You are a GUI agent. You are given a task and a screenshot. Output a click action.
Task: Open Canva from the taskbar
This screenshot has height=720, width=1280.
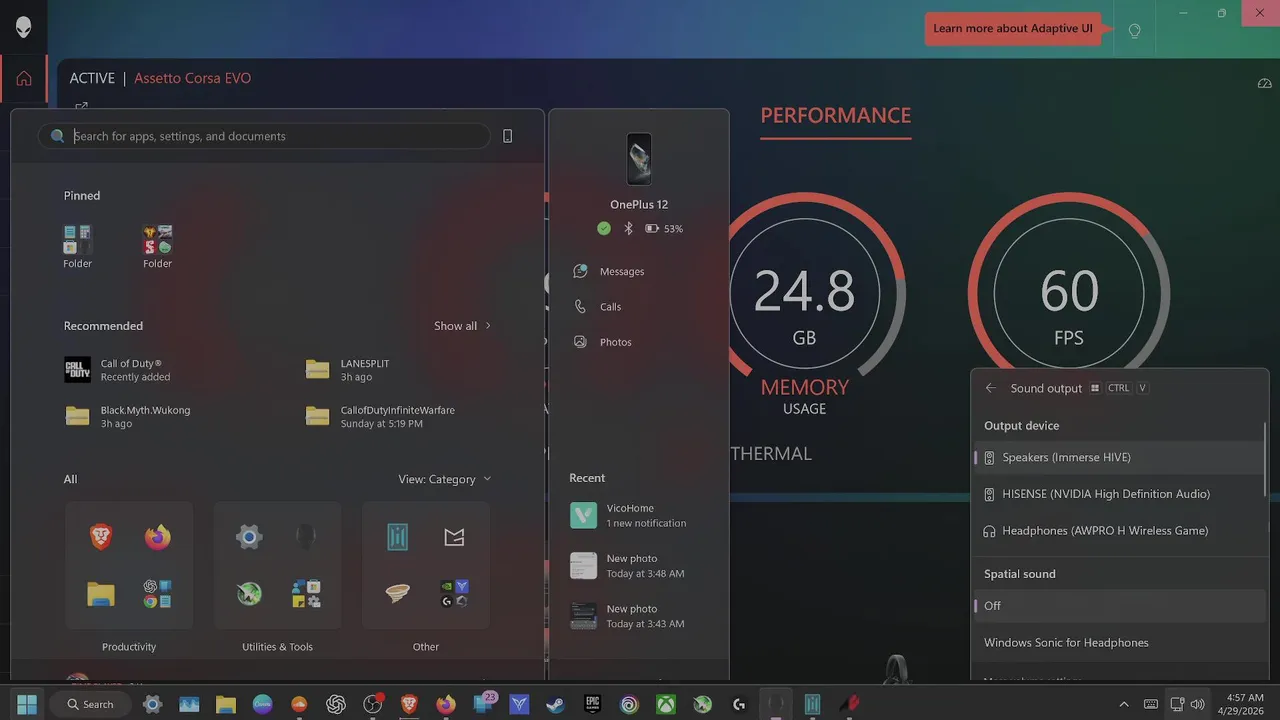point(262,704)
